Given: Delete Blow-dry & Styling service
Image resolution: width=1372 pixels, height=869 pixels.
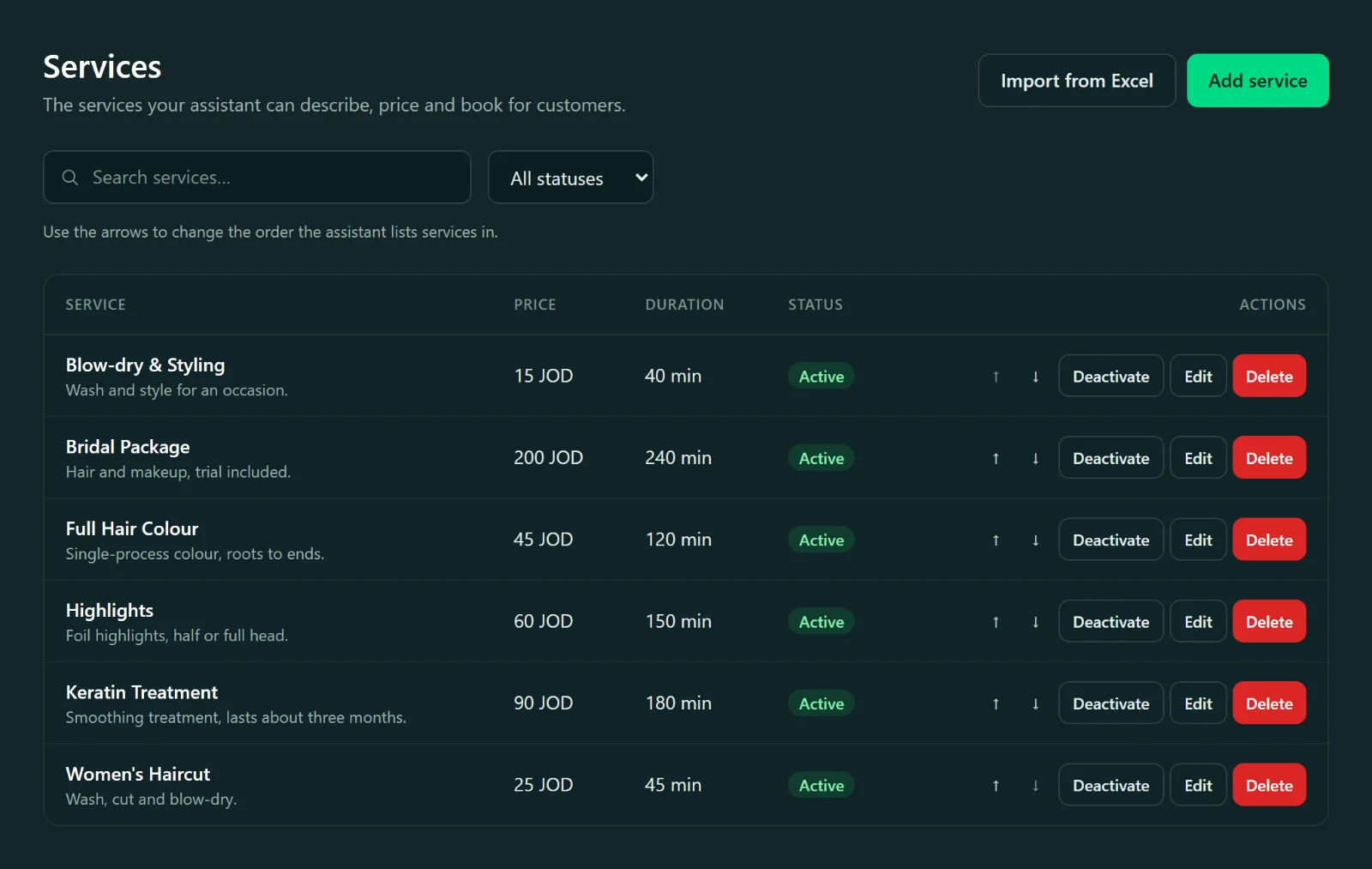Looking at the screenshot, I should 1269,376.
